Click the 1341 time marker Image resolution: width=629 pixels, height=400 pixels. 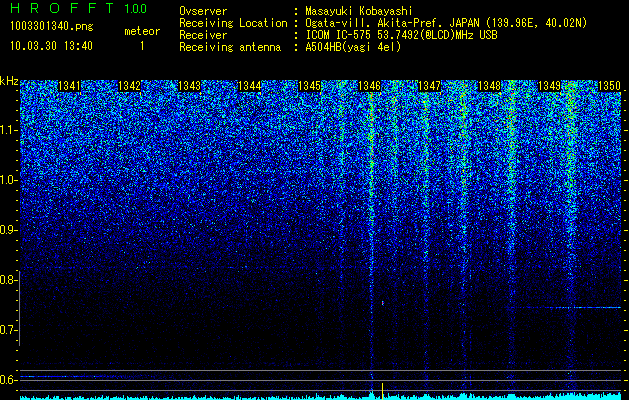[69, 86]
